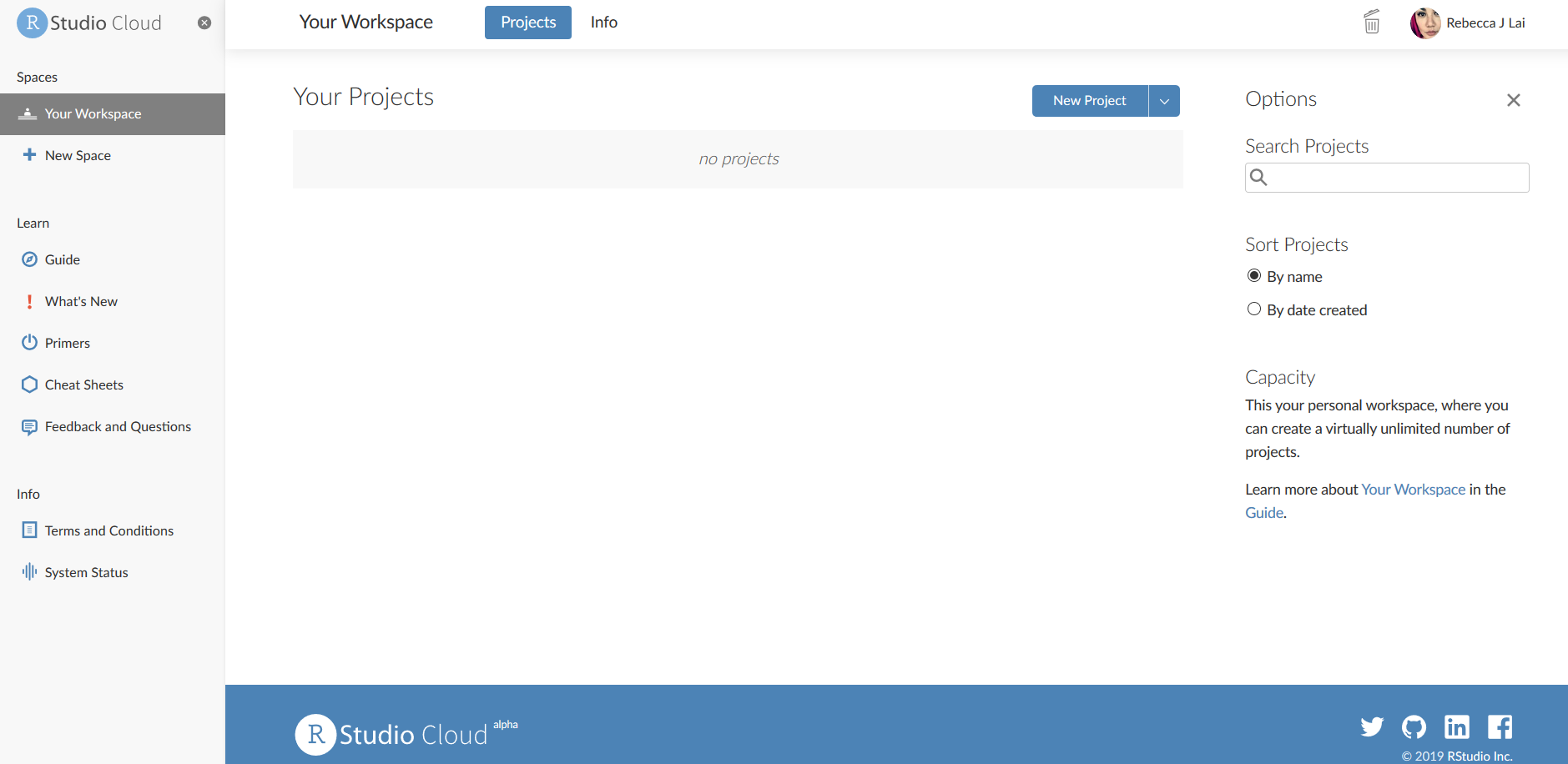Click the New Project button
The height and width of the screenshot is (764, 1568).
(x=1090, y=101)
